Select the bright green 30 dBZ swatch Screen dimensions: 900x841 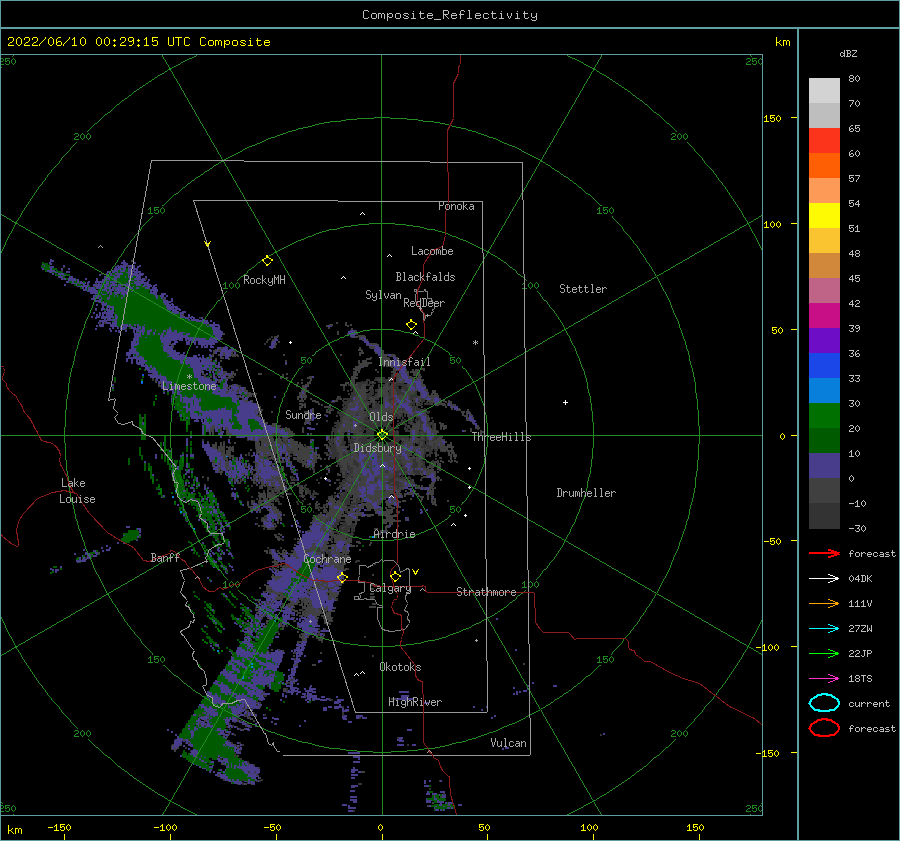point(824,415)
